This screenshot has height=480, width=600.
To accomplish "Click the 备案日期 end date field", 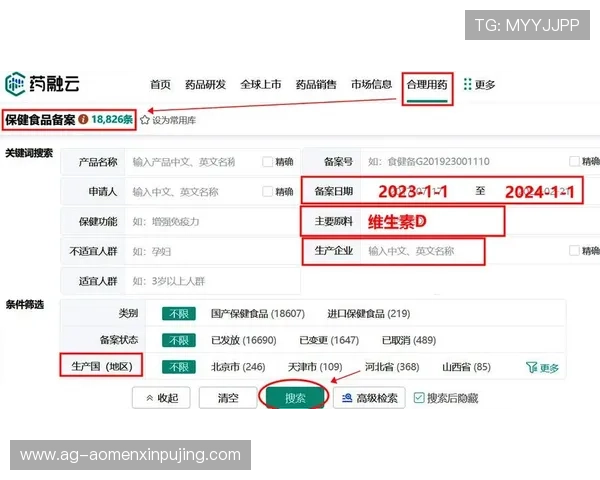I will (540, 191).
